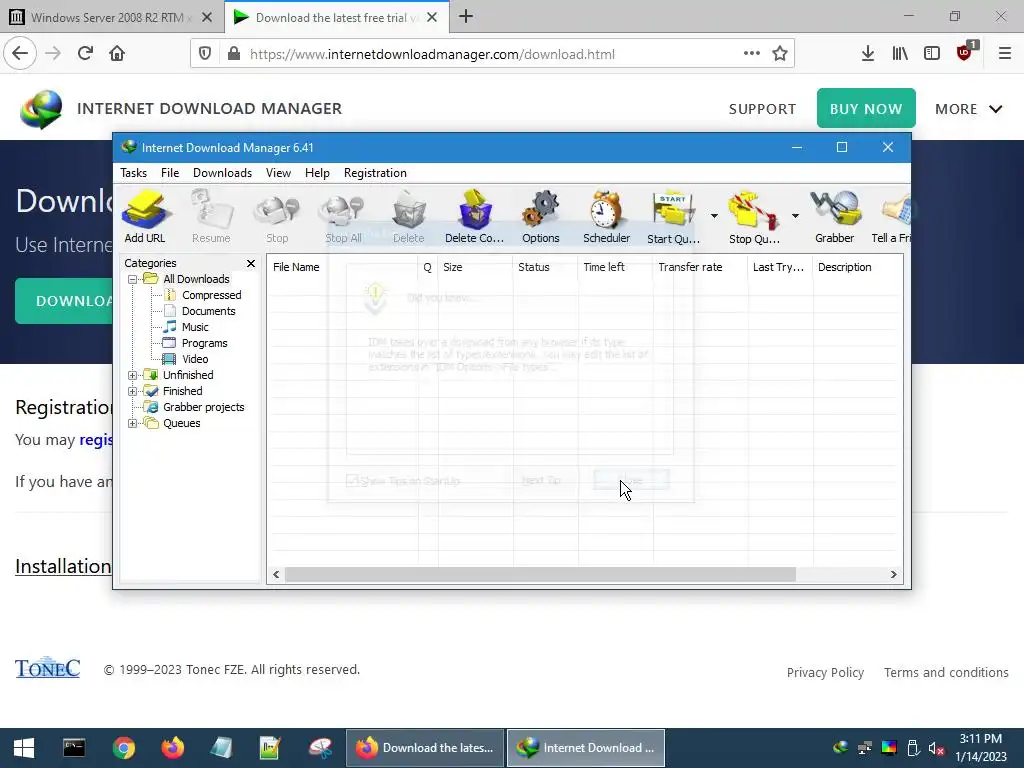Click the Resume toolbar icon
The image size is (1024, 768).
211,217
